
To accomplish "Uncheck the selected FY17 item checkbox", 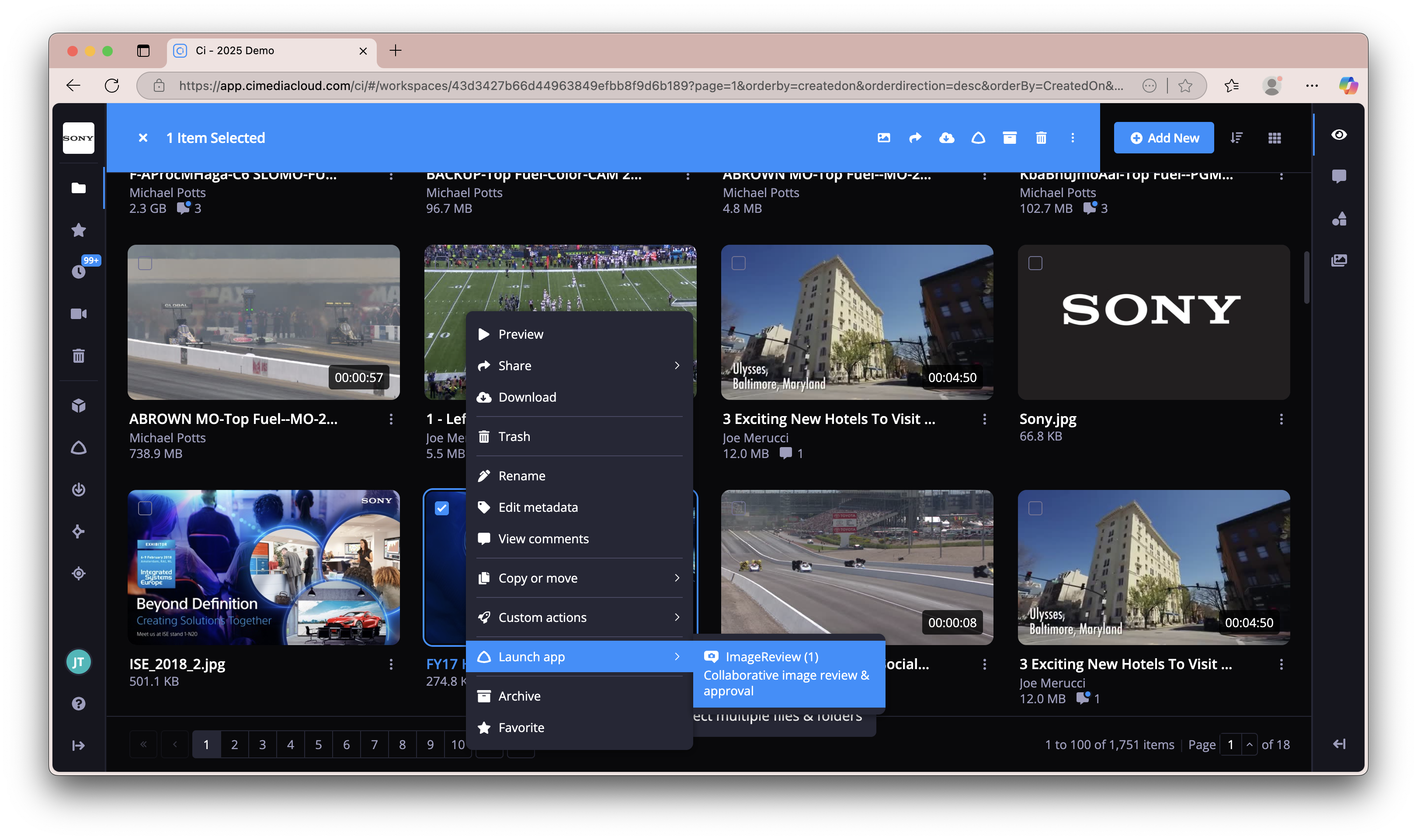I will pyautogui.click(x=442, y=508).
